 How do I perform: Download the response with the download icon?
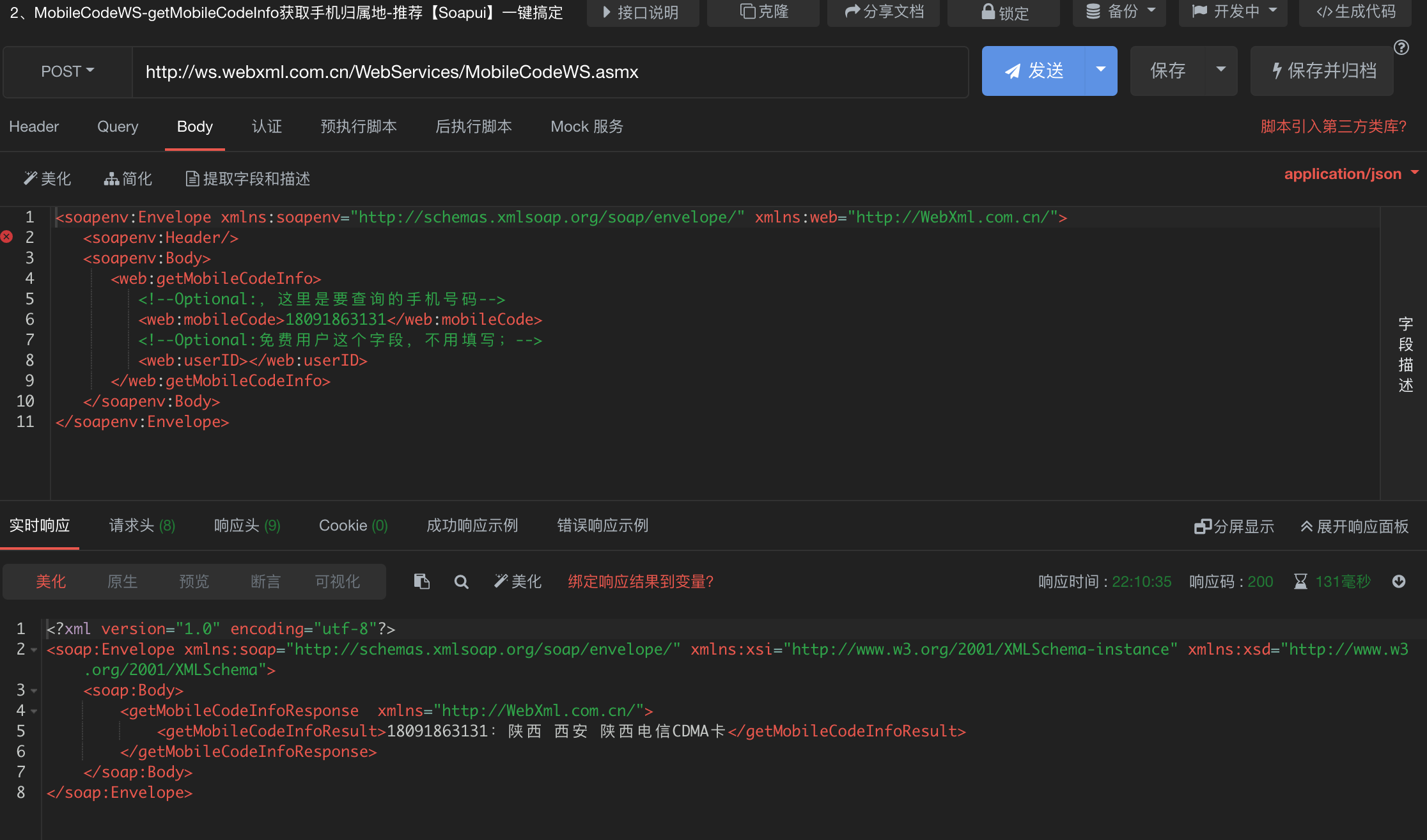click(x=1399, y=581)
